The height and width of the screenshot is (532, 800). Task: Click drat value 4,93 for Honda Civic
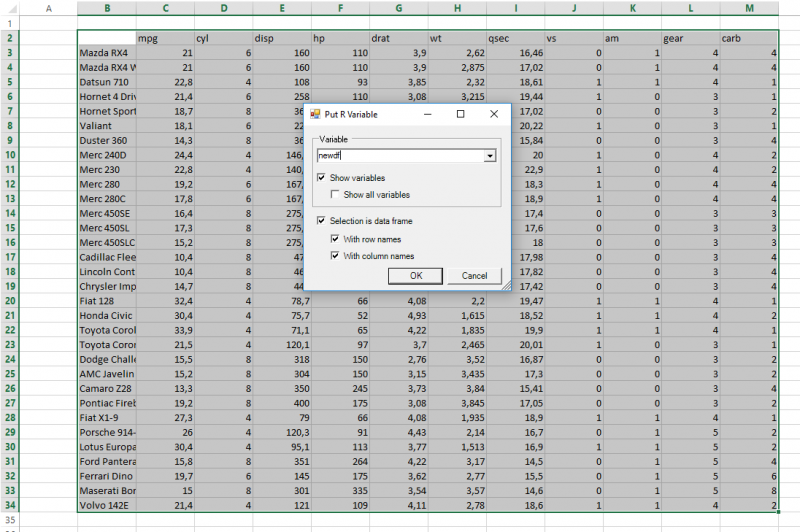pyautogui.click(x=399, y=316)
